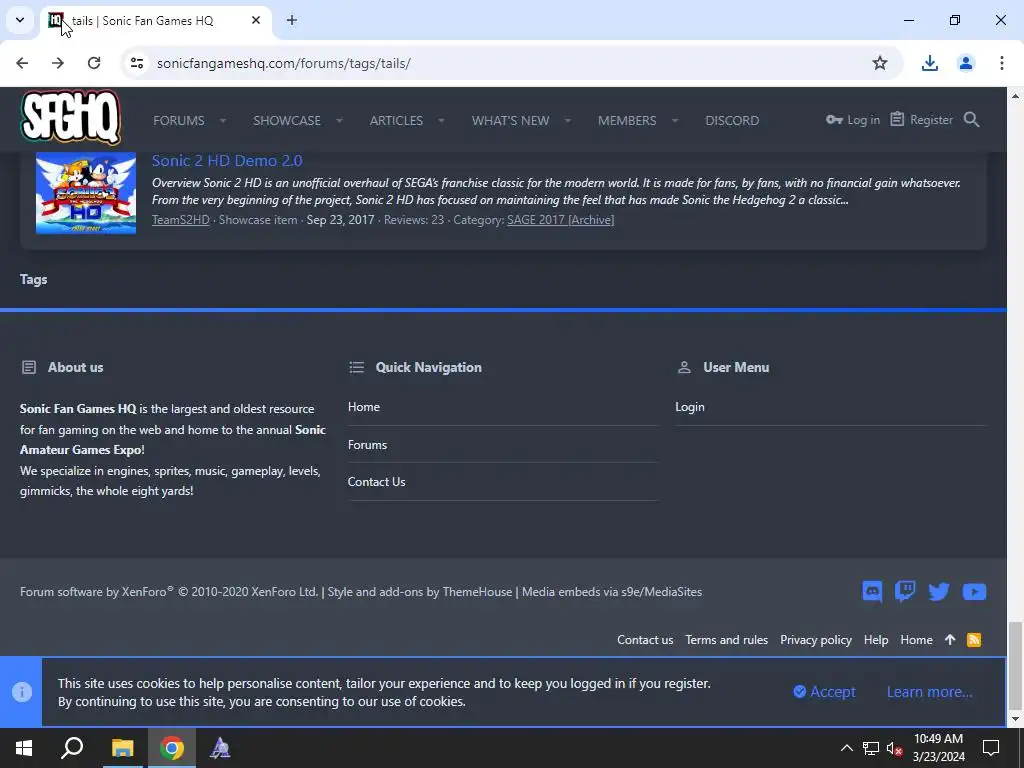Screen dimensions: 1024x768
Task: Click the Sonic 2 HD thumbnail image
Action: click(86, 193)
